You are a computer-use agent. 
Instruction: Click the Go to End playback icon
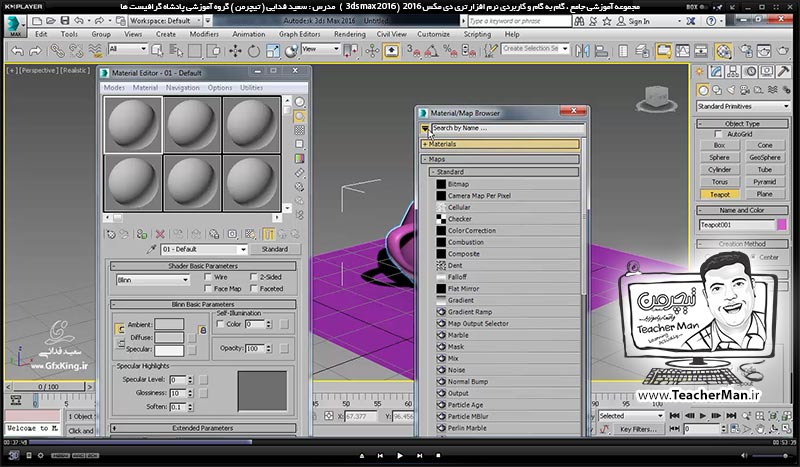731,415
